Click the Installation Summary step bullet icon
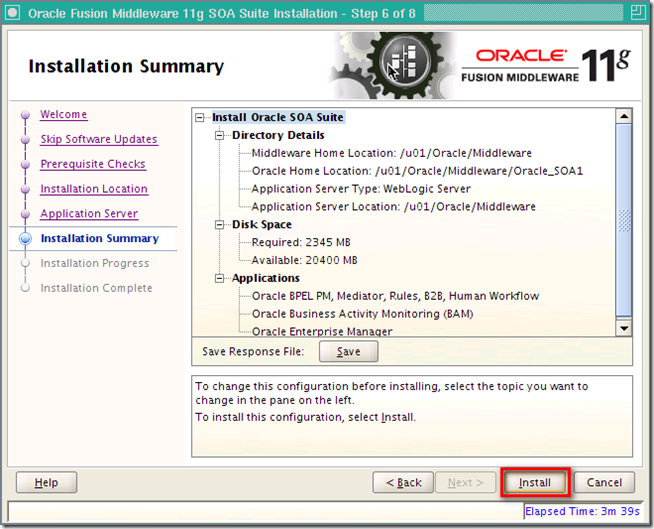This screenshot has height=529, width=654. pyautogui.click(x=25, y=238)
